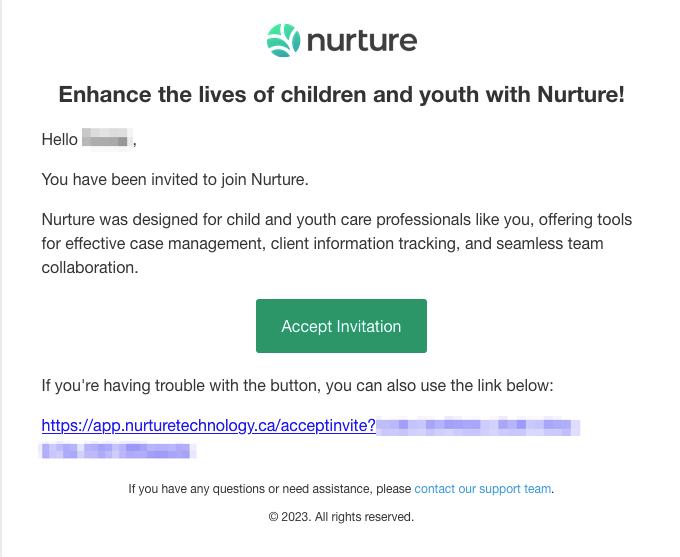The image size is (680, 557).
Task: Click the word collaboration in the paragraph
Action: (x=91, y=268)
